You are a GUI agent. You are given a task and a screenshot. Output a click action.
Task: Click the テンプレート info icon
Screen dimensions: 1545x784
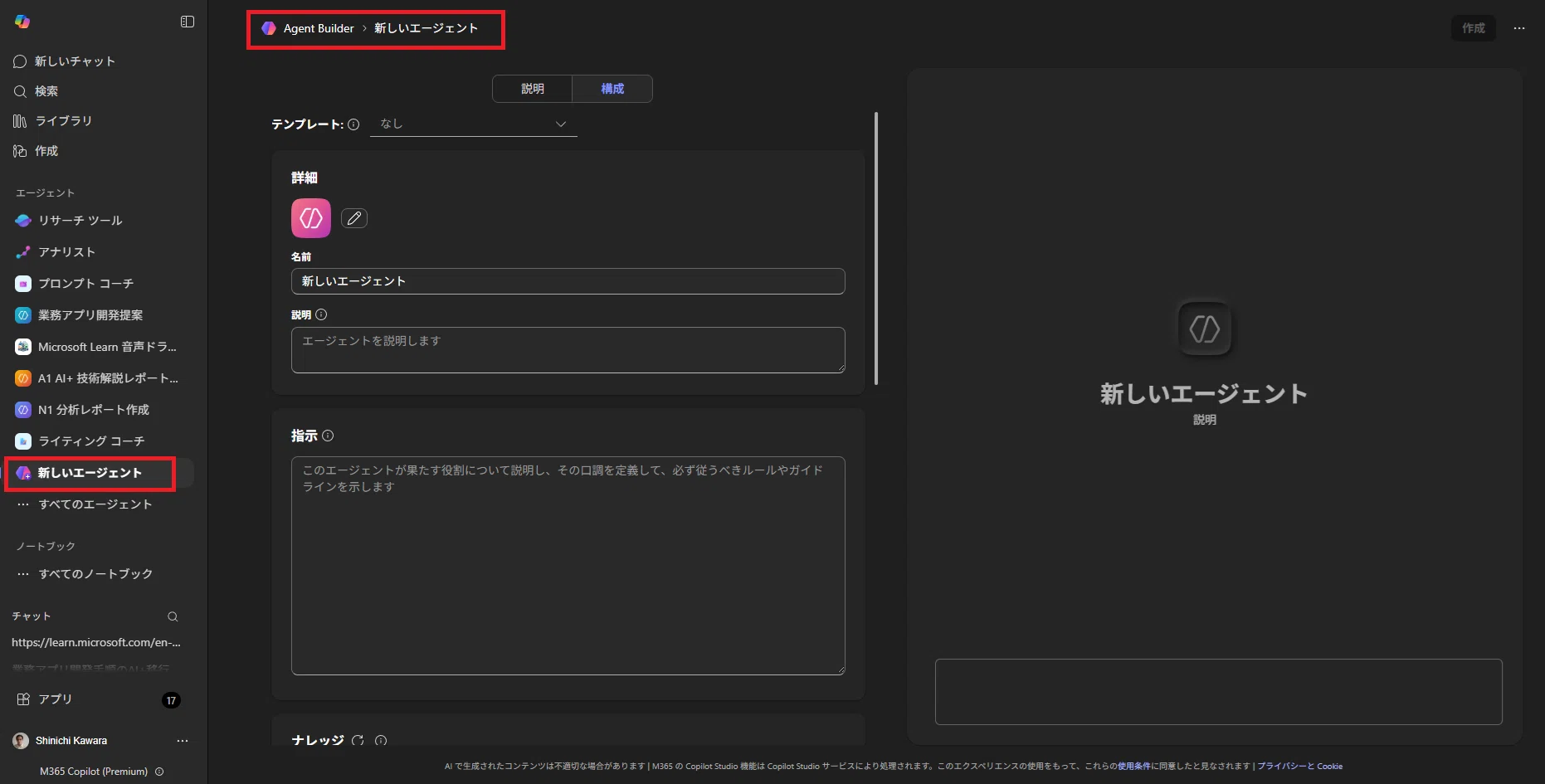coord(353,124)
